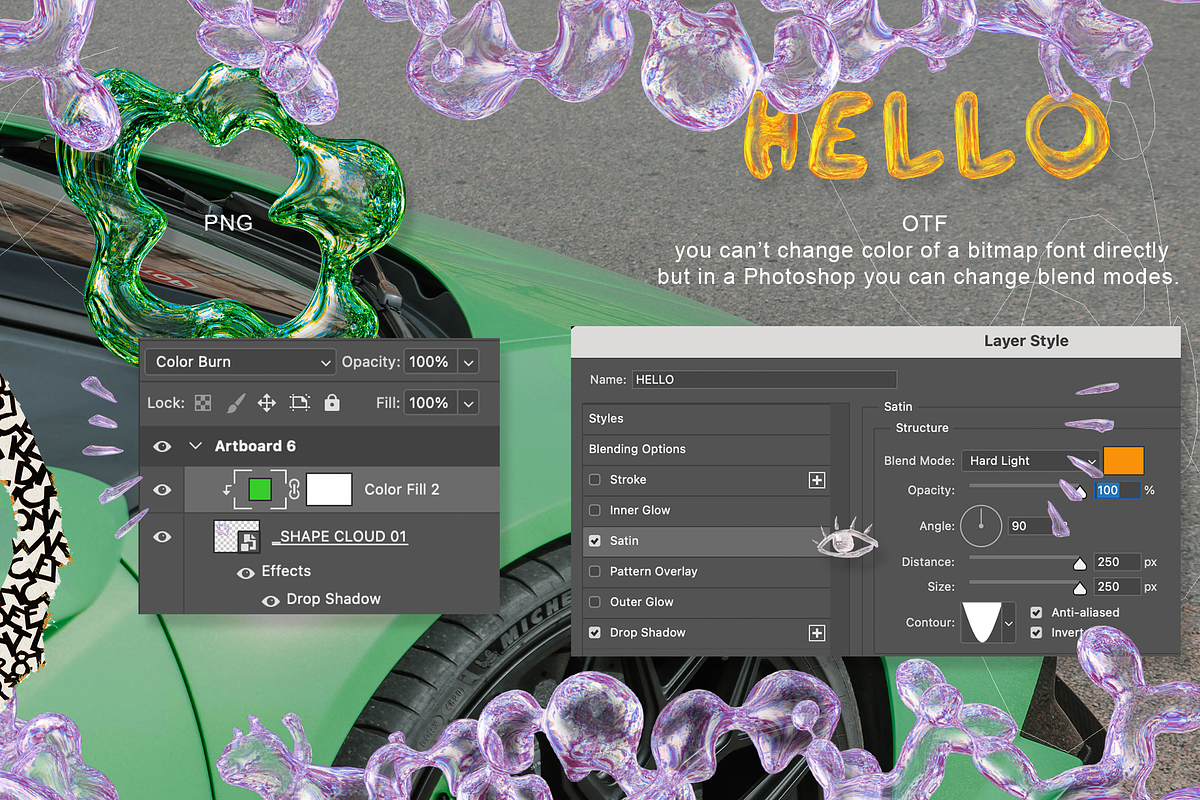Enable the Outer Glow checkbox
Viewport: 1200px width, 800px height.
[595, 602]
